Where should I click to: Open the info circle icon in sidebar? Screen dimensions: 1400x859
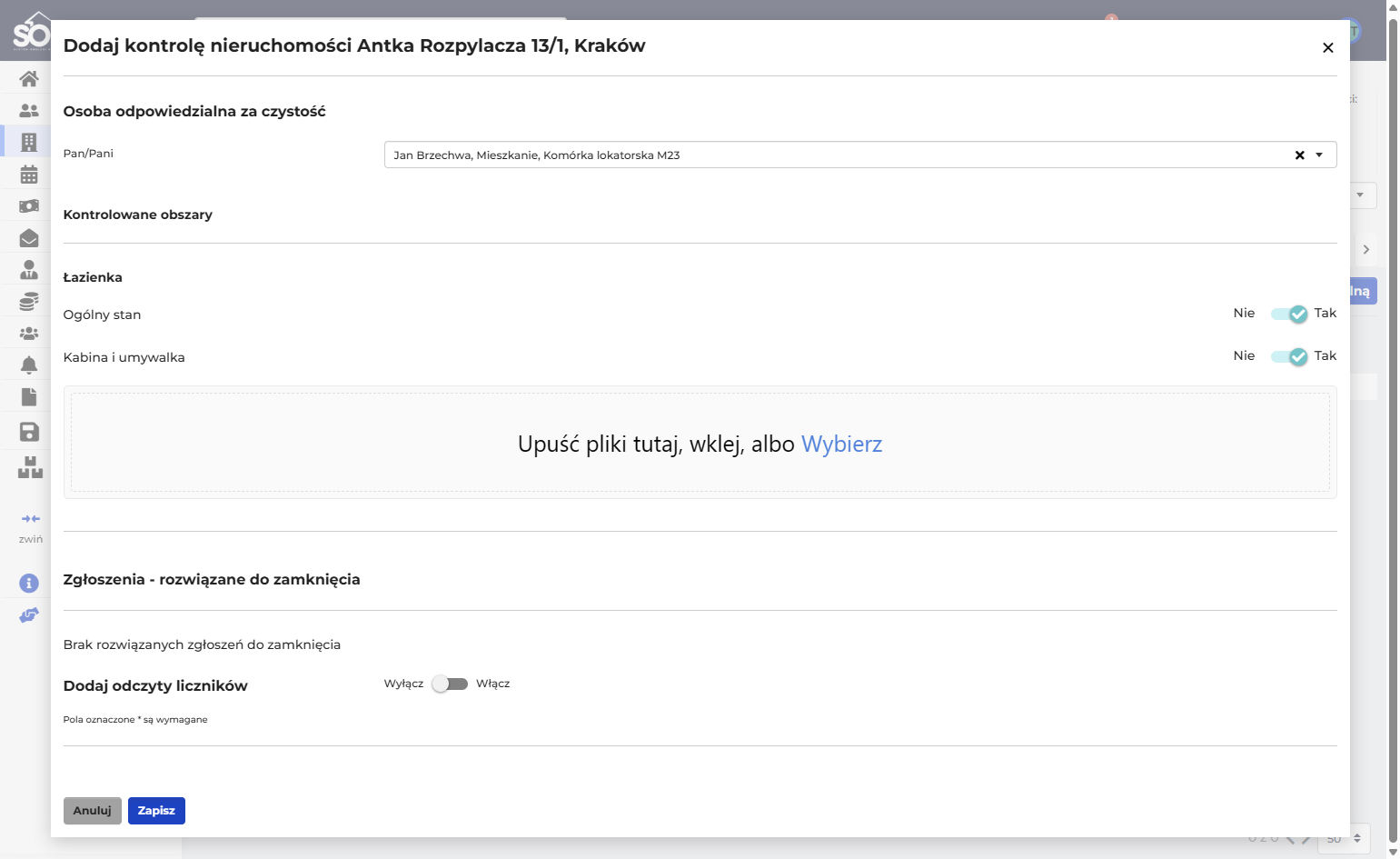coord(29,583)
